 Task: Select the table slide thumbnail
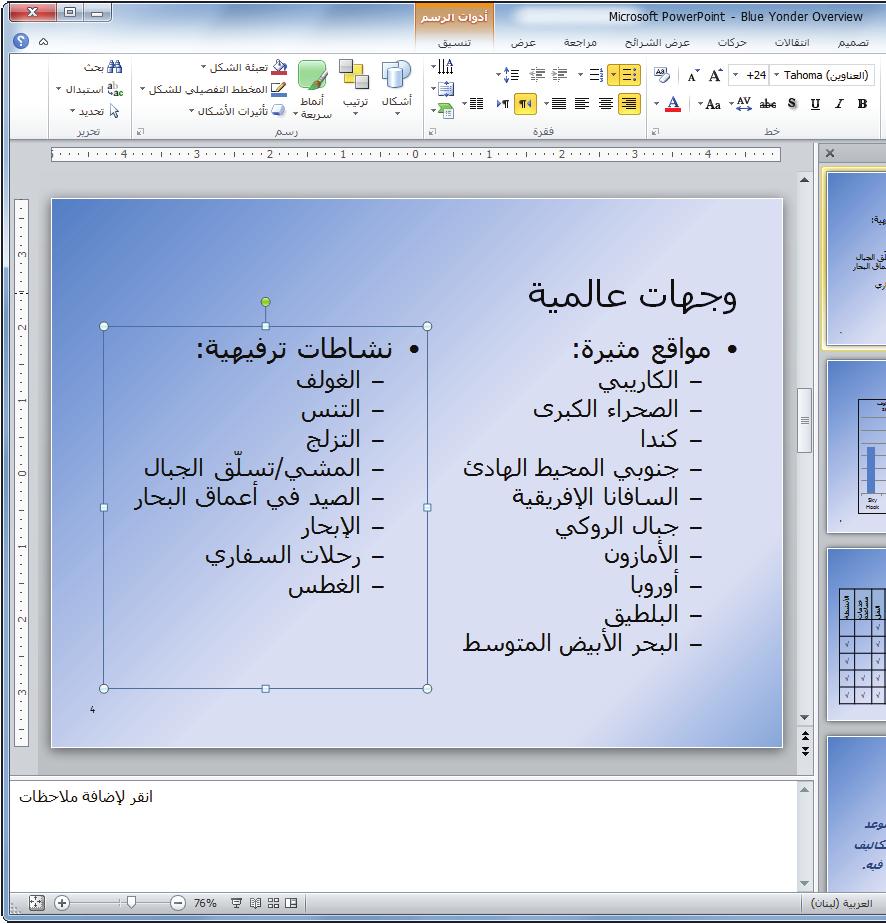pos(857,635)
